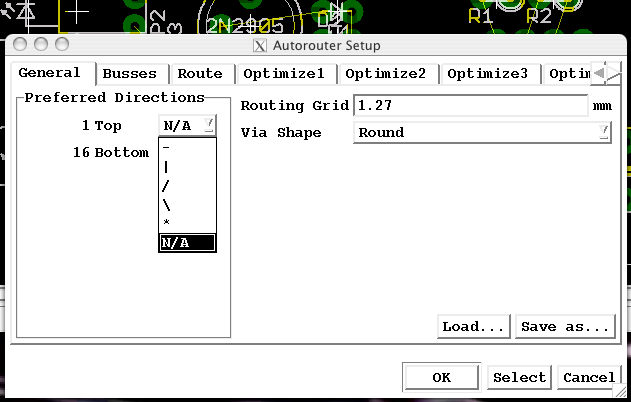Switch to the Optimize1 tab
This screenshot has width=631, height=402.
287,74
